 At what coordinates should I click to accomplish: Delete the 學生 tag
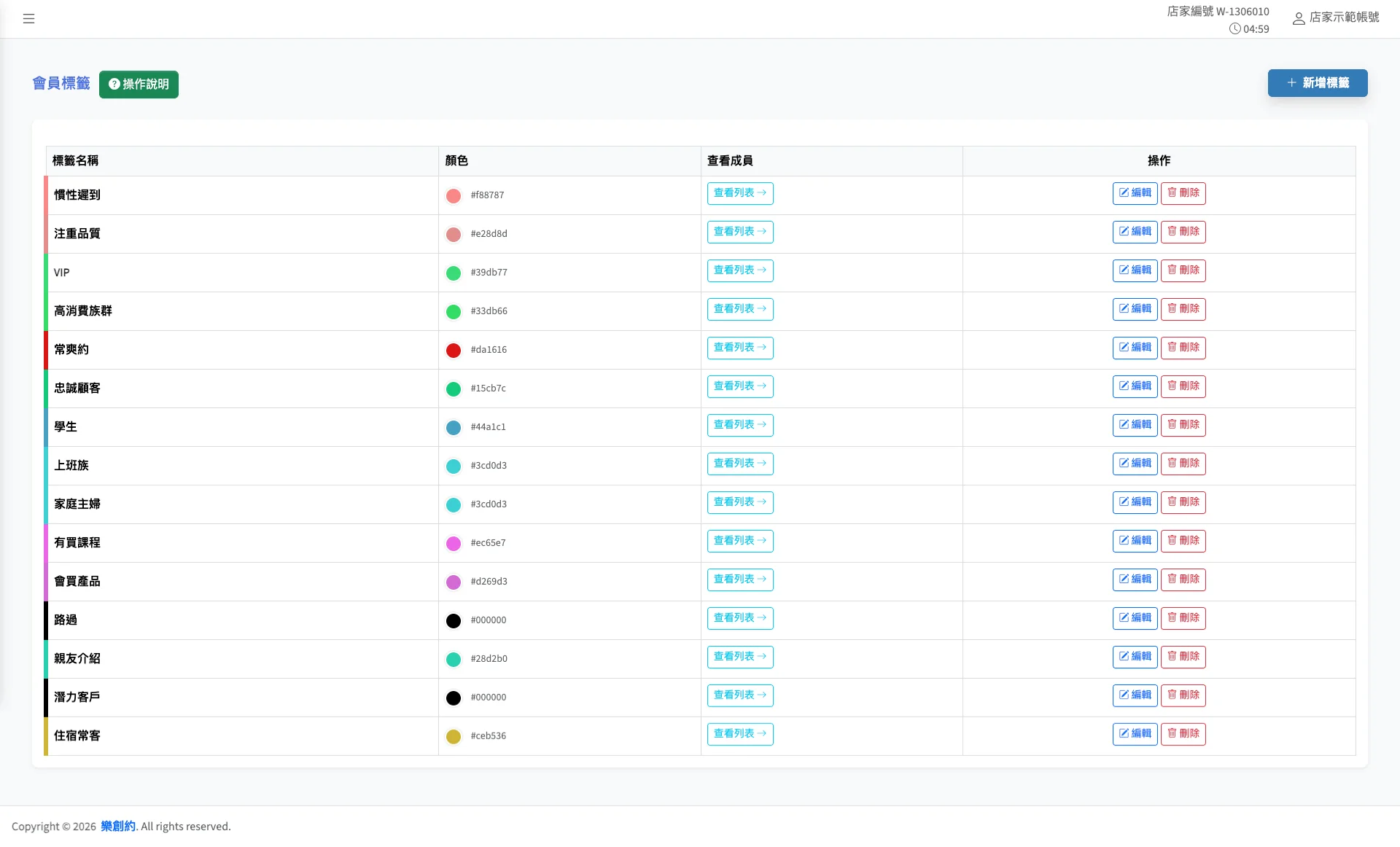(x=1183, y=425)
